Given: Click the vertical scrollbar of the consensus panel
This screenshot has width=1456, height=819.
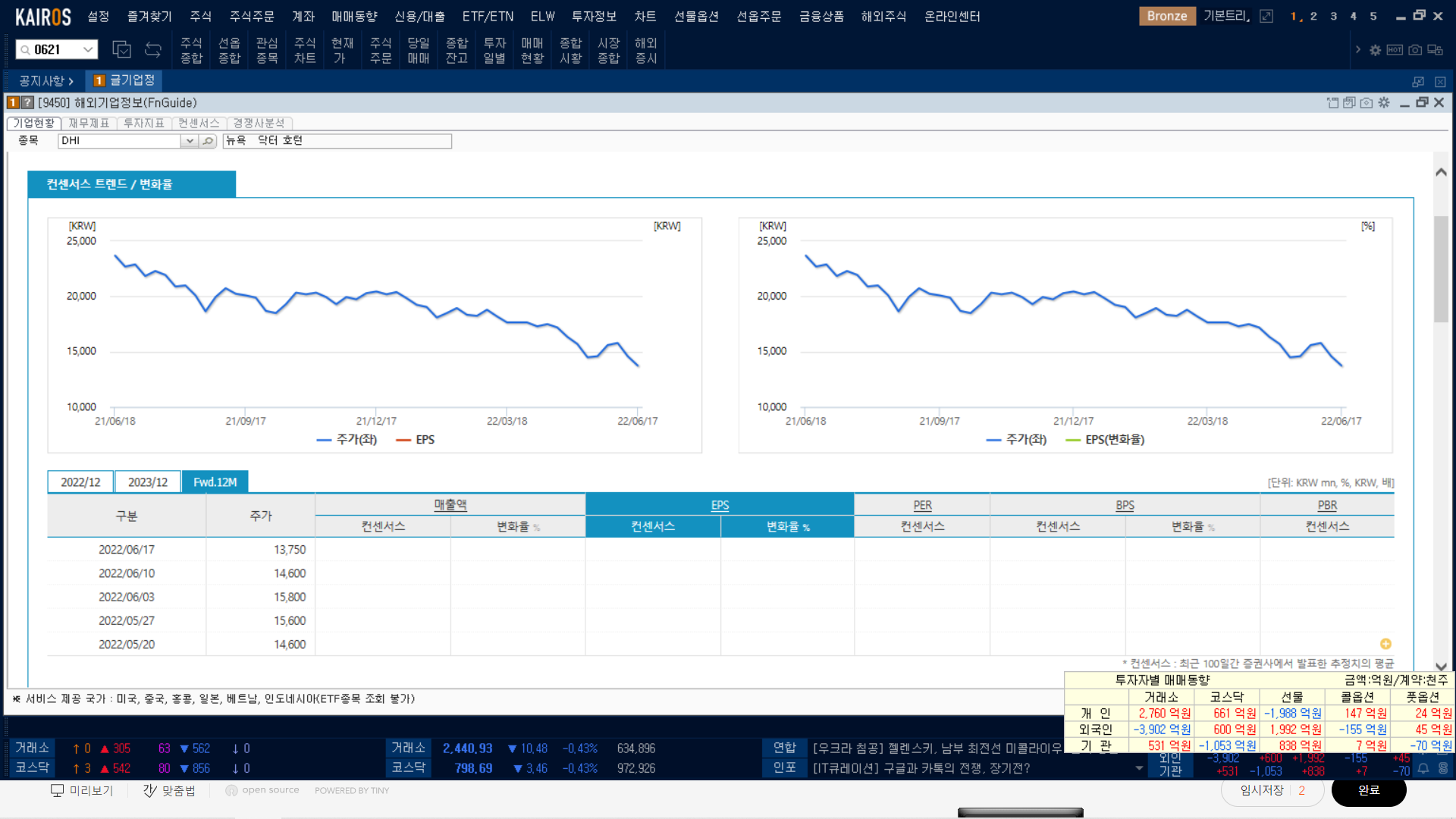Looking at the screenshot, I should pyautogui.click(x=1441, y=270).
